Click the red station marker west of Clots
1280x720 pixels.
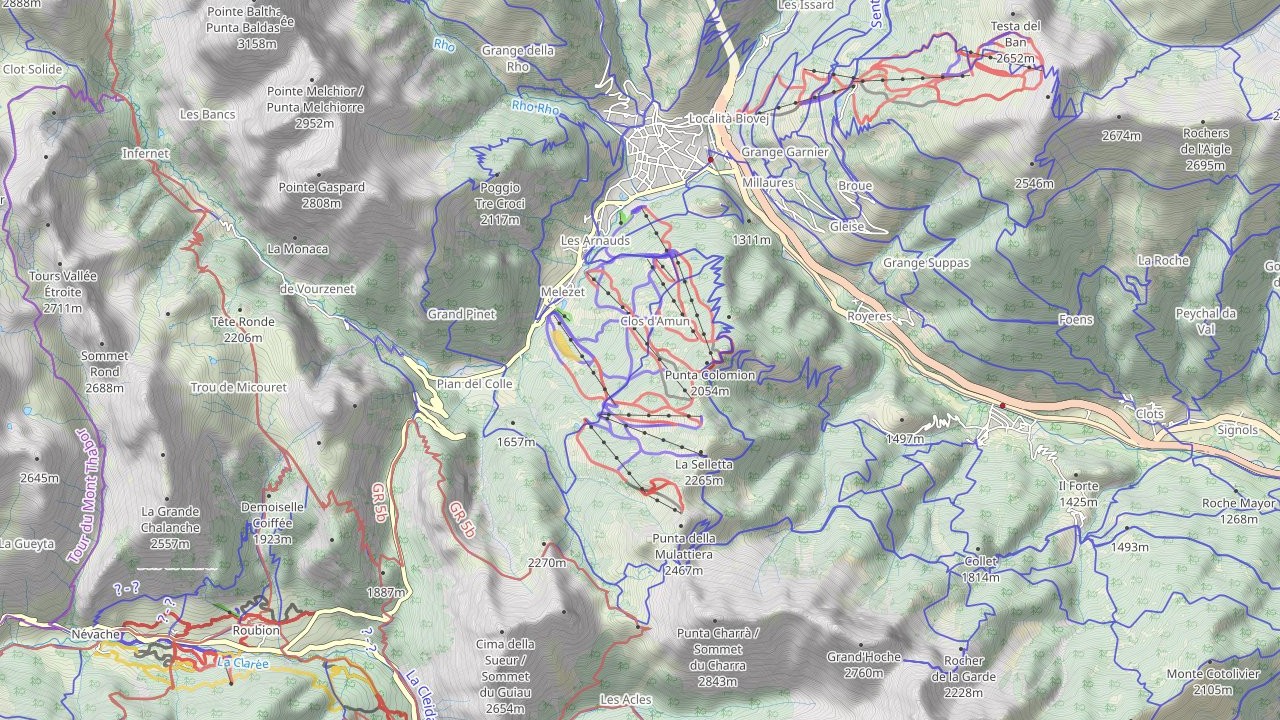pos(1002,405)
